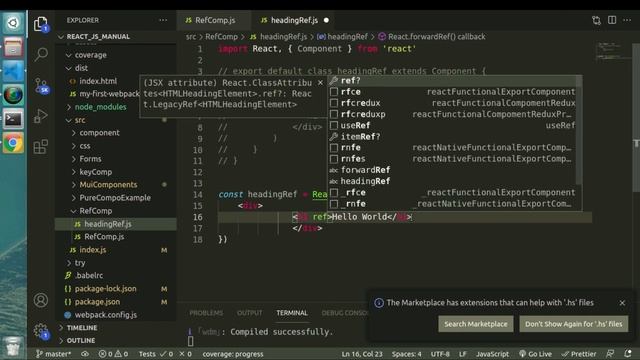Choose ref? attribute suggestion
The width and height of the screenshot is (640, 360).
[x=453, y=80]
